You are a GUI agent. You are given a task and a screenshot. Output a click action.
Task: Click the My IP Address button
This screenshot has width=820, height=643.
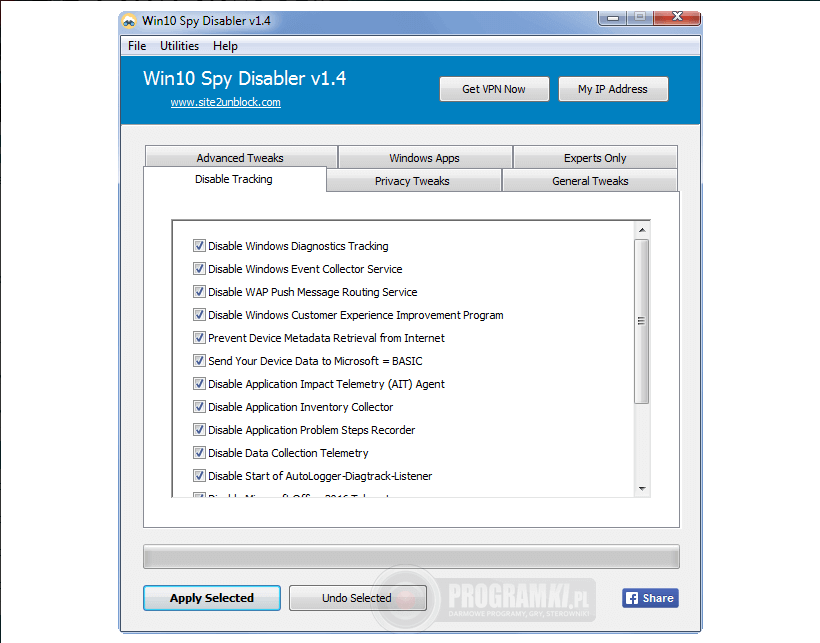[x=613, y=89]
